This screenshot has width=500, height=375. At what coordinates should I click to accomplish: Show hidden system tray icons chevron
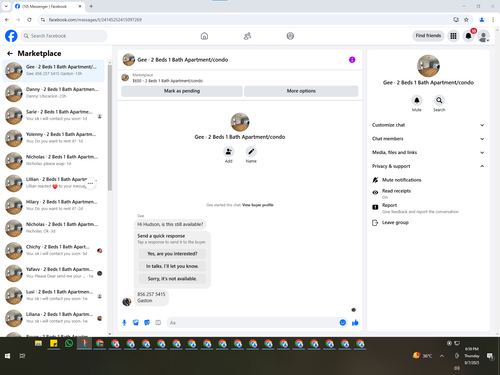442,356
